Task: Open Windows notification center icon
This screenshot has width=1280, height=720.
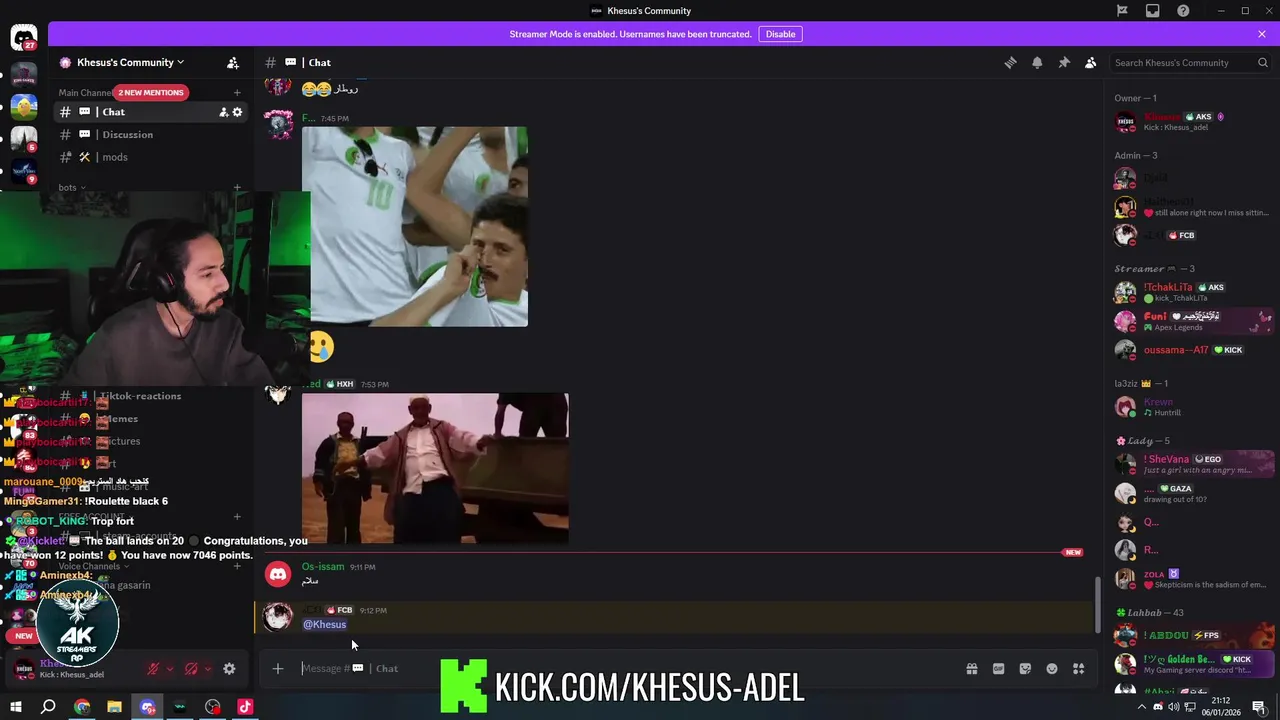Action: 1259,707
